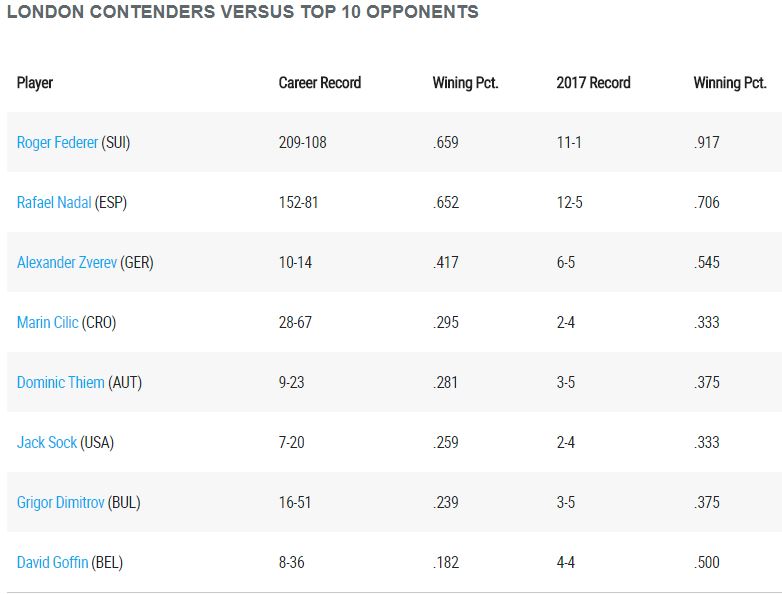782x594 pixels.
Task: Click the Player column header
Action: point(35,83)
